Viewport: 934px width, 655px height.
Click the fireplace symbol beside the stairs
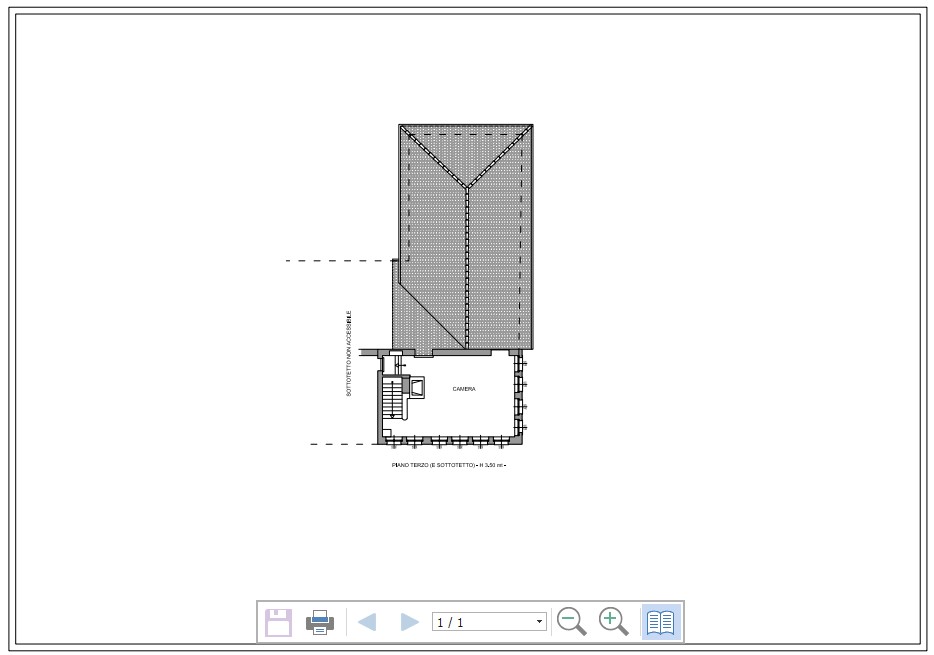pyautogui.click(x=417, y=387)
